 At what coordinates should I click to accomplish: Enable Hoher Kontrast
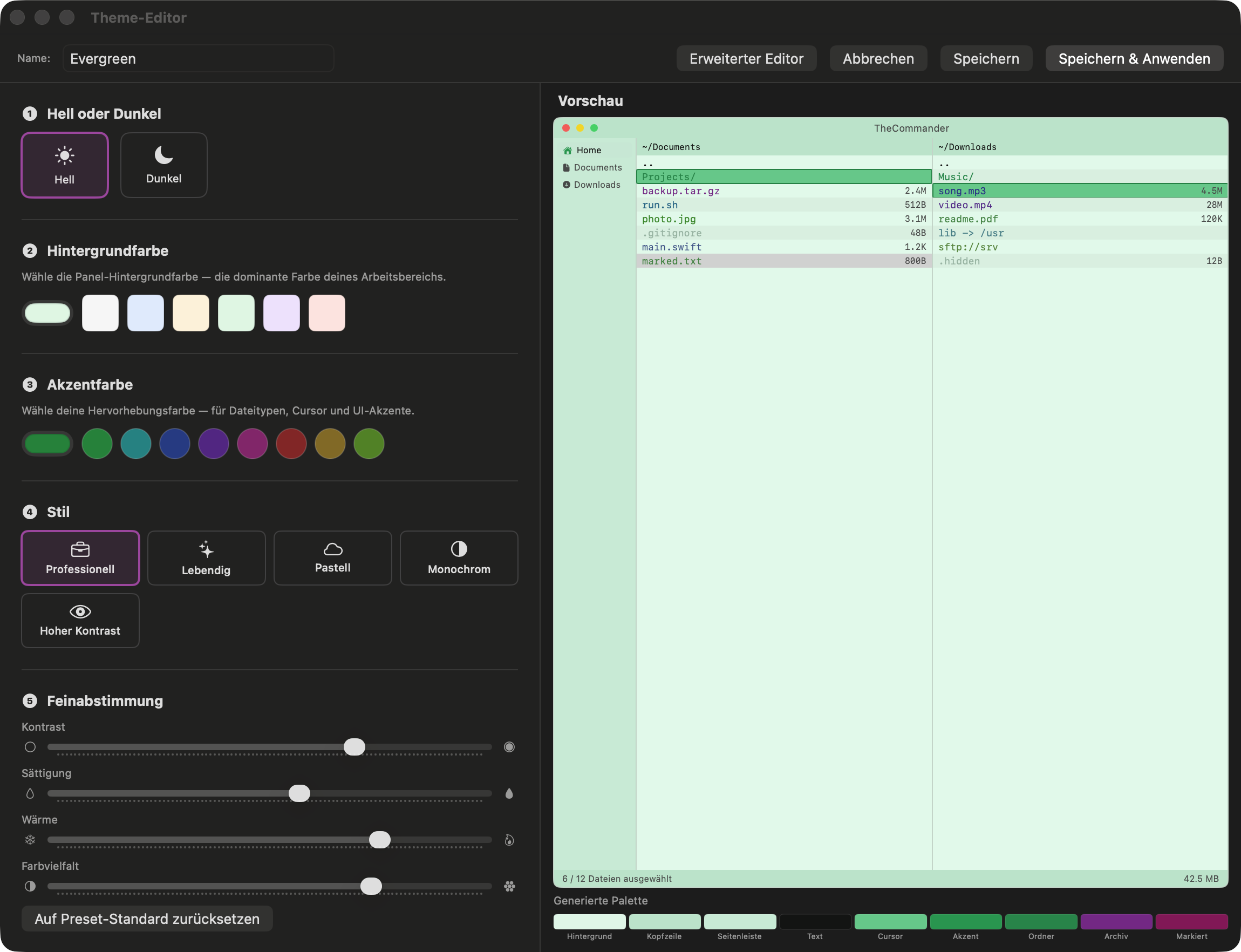[80, 620]
